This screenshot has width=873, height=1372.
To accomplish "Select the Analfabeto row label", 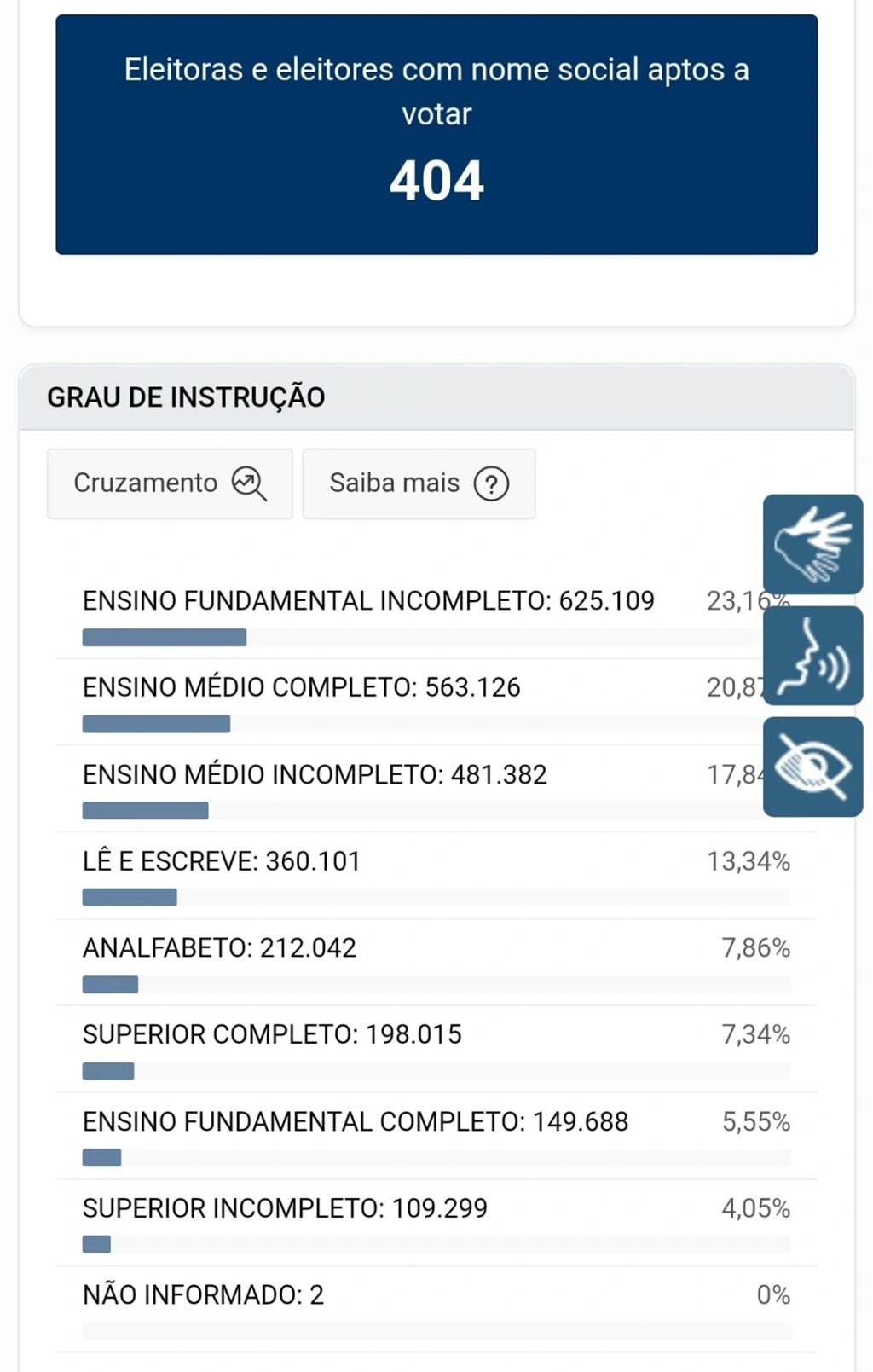I will [x=219, y=947].
